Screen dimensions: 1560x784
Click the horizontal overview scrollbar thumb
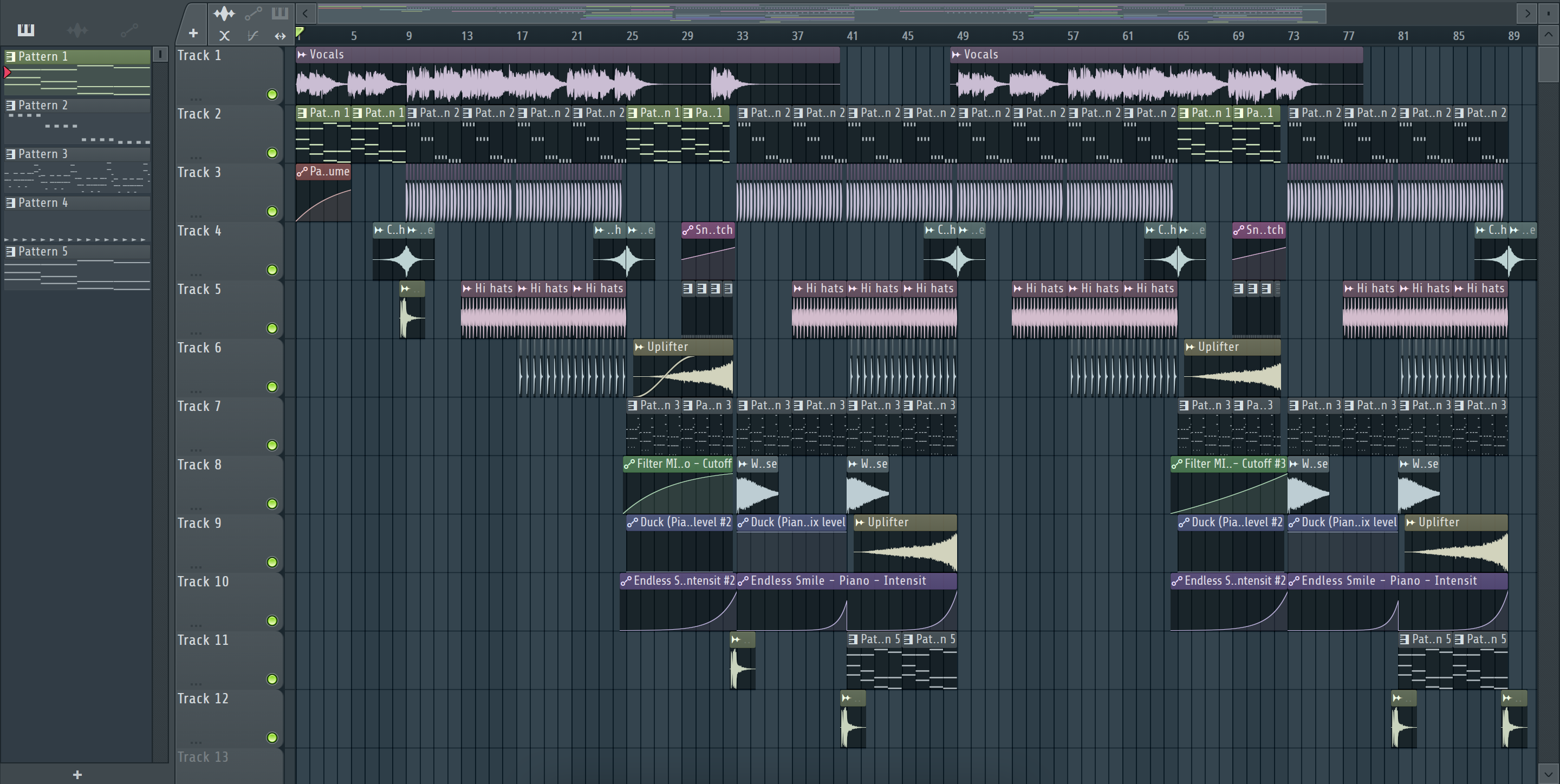pyautogui.click(x=822, y=12)
